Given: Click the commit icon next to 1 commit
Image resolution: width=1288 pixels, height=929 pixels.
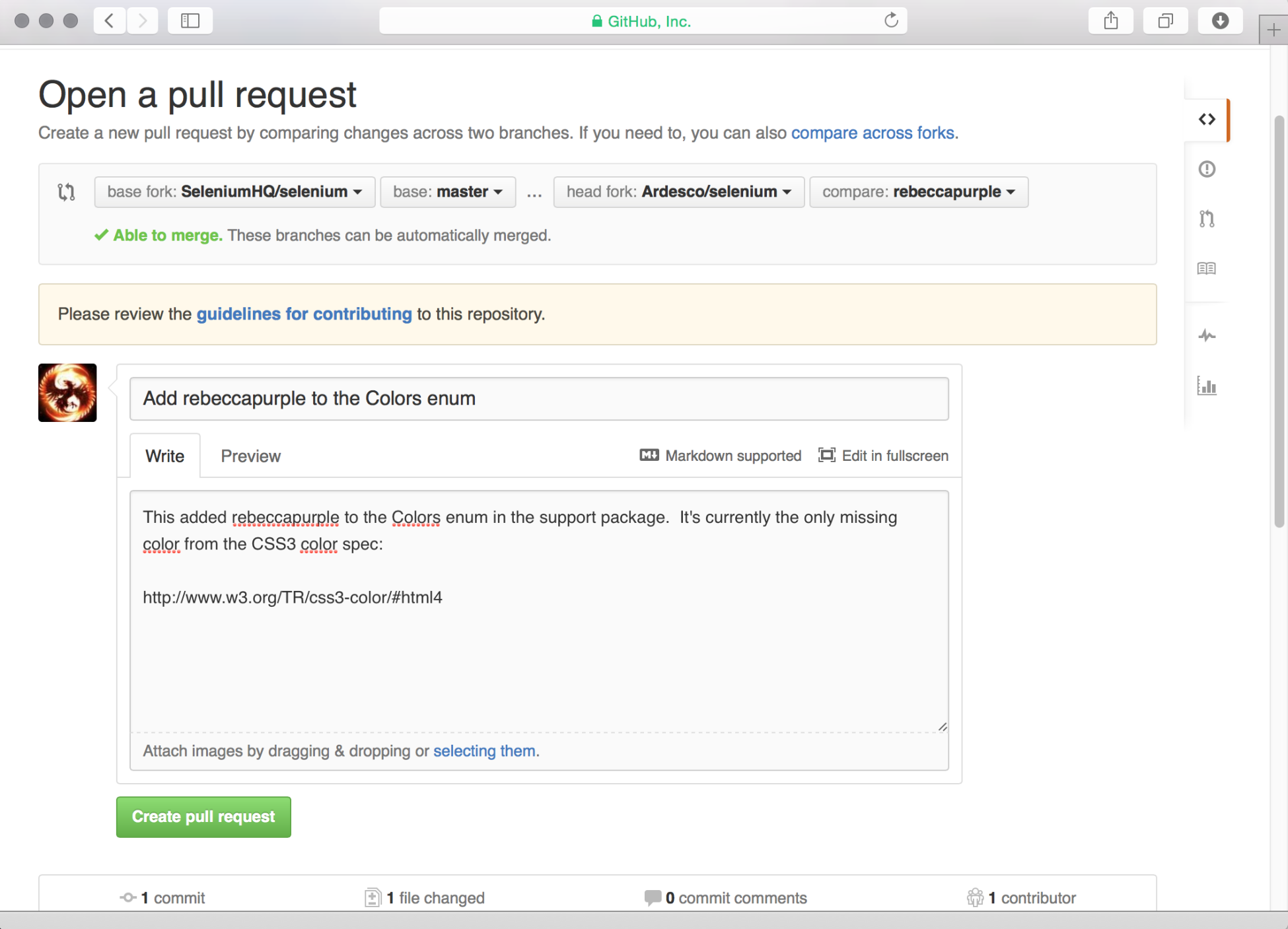Looking at the screenshot, I should point(128,897).
